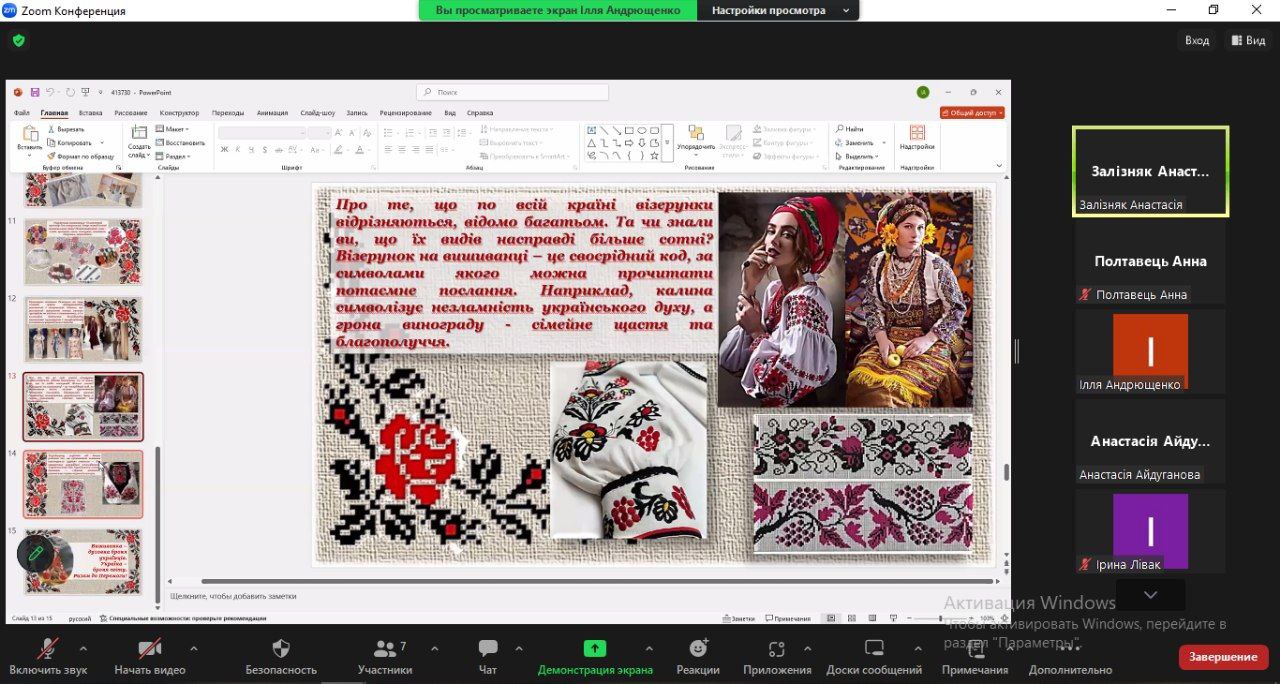Open the Дополнительно more menu
This screenshot has height=684, width=1280.
[x=1070, y=655]
